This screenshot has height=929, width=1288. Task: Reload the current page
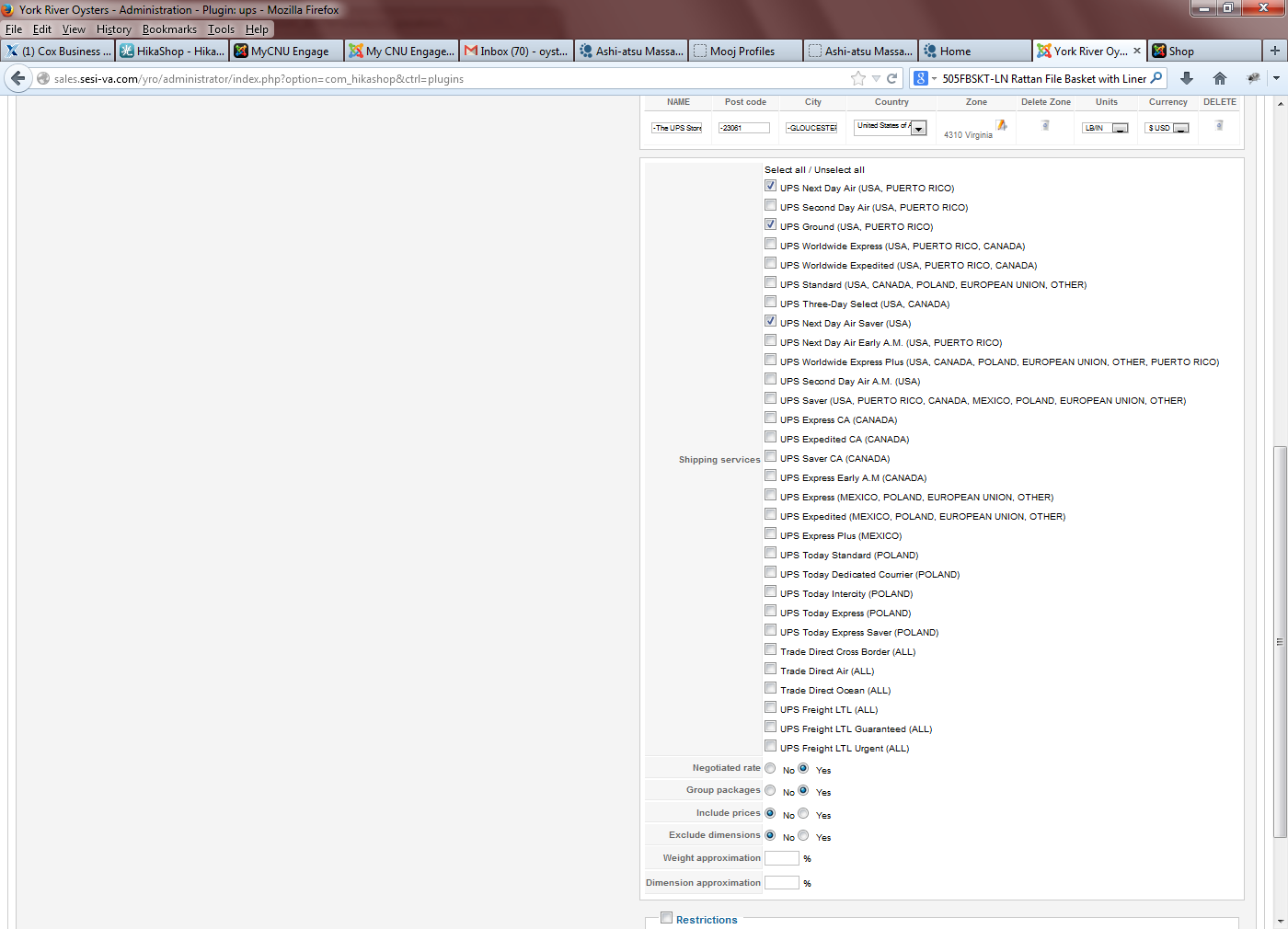point(891,78)
